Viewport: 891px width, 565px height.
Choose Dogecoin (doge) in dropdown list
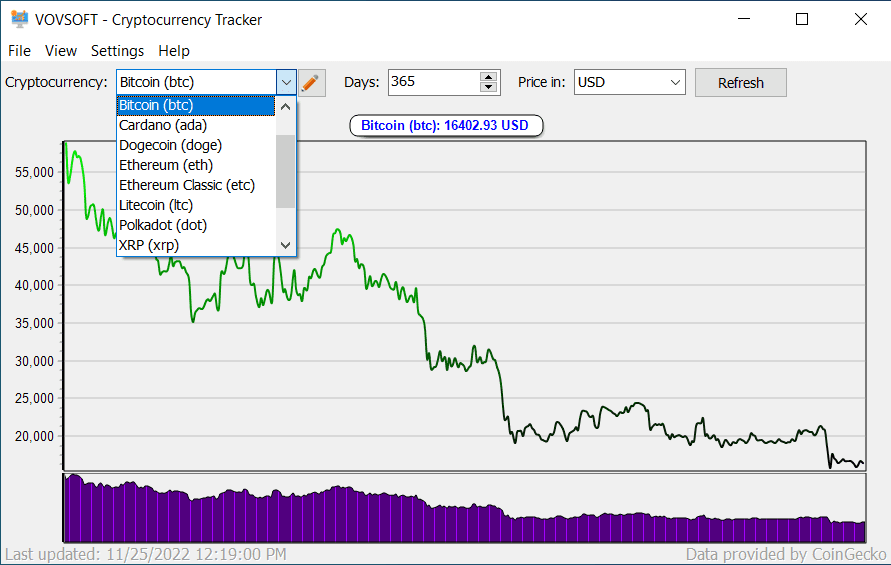pos(196,146)
